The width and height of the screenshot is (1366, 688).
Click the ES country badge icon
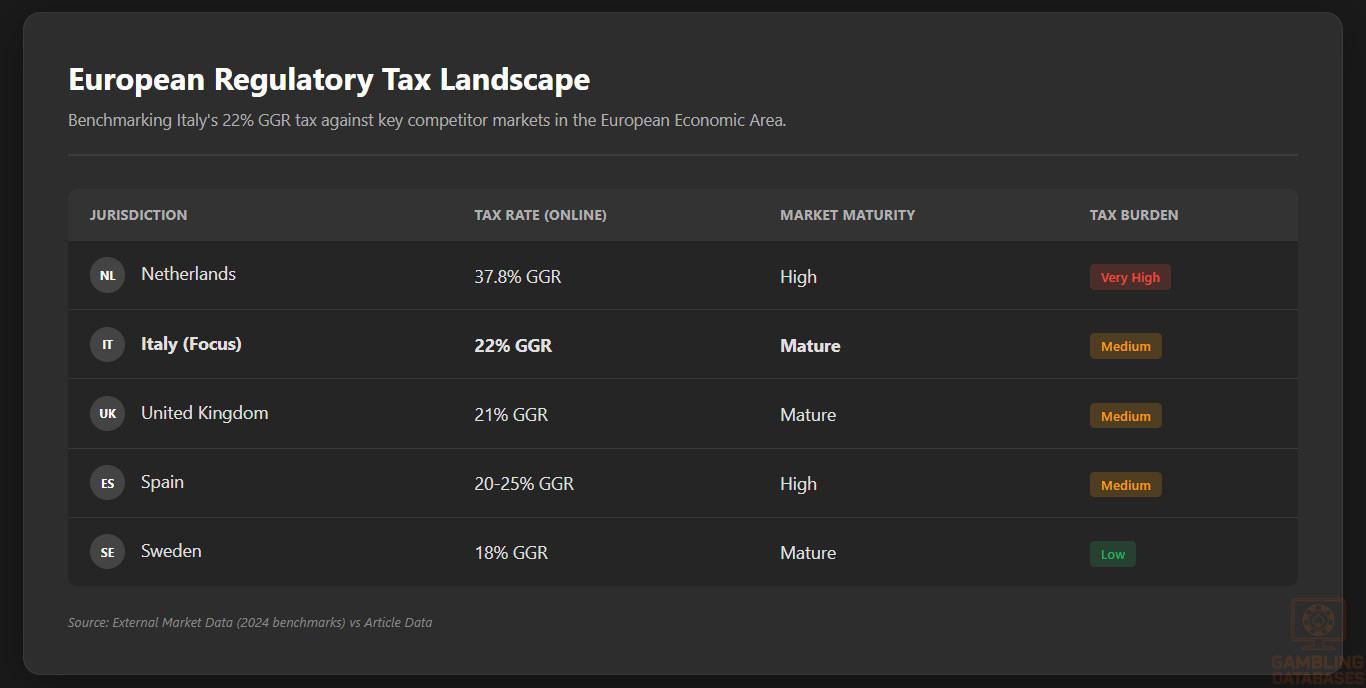[x=107, y=483]
